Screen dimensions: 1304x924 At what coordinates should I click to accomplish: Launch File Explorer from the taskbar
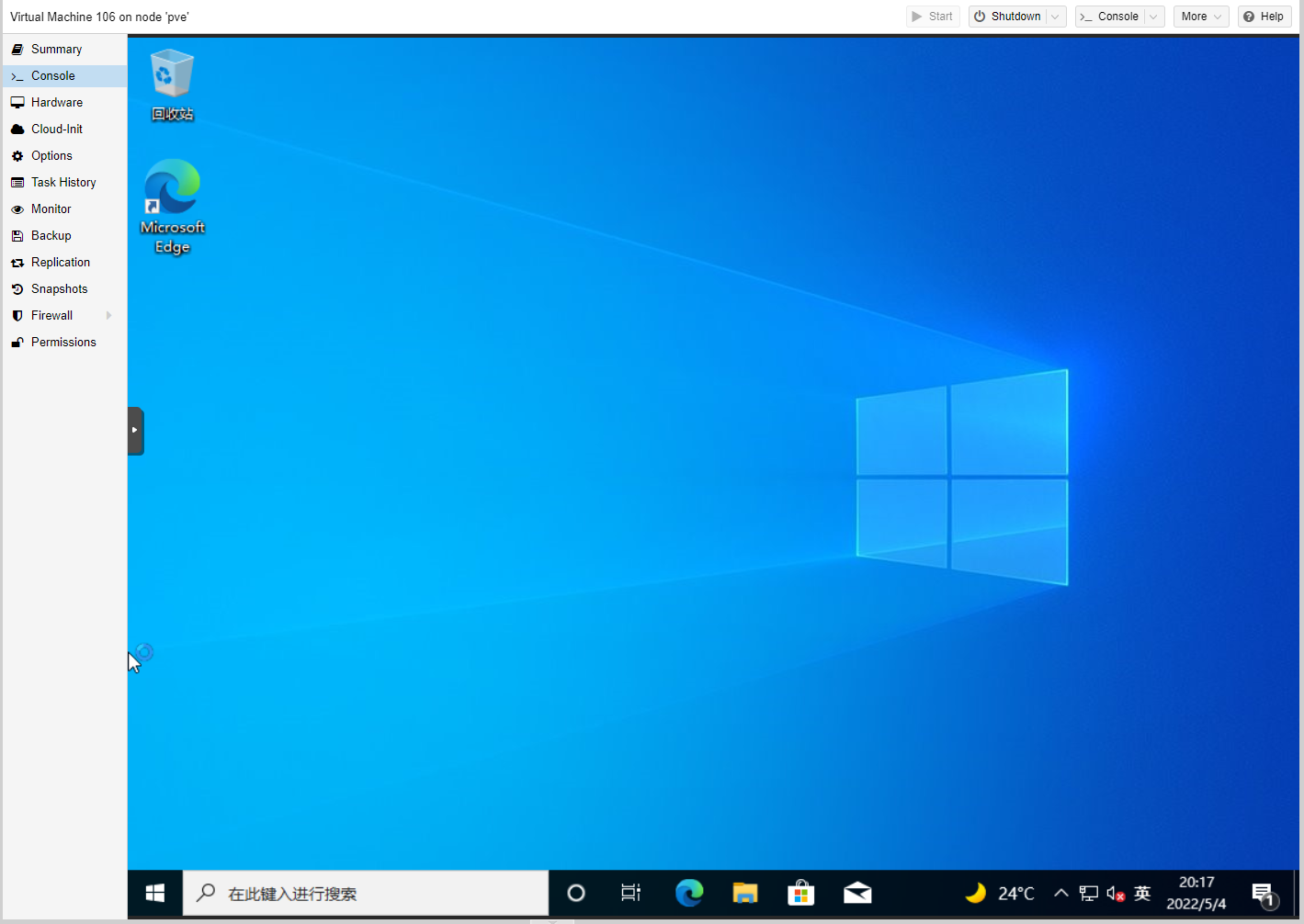(x=744, y=893)
